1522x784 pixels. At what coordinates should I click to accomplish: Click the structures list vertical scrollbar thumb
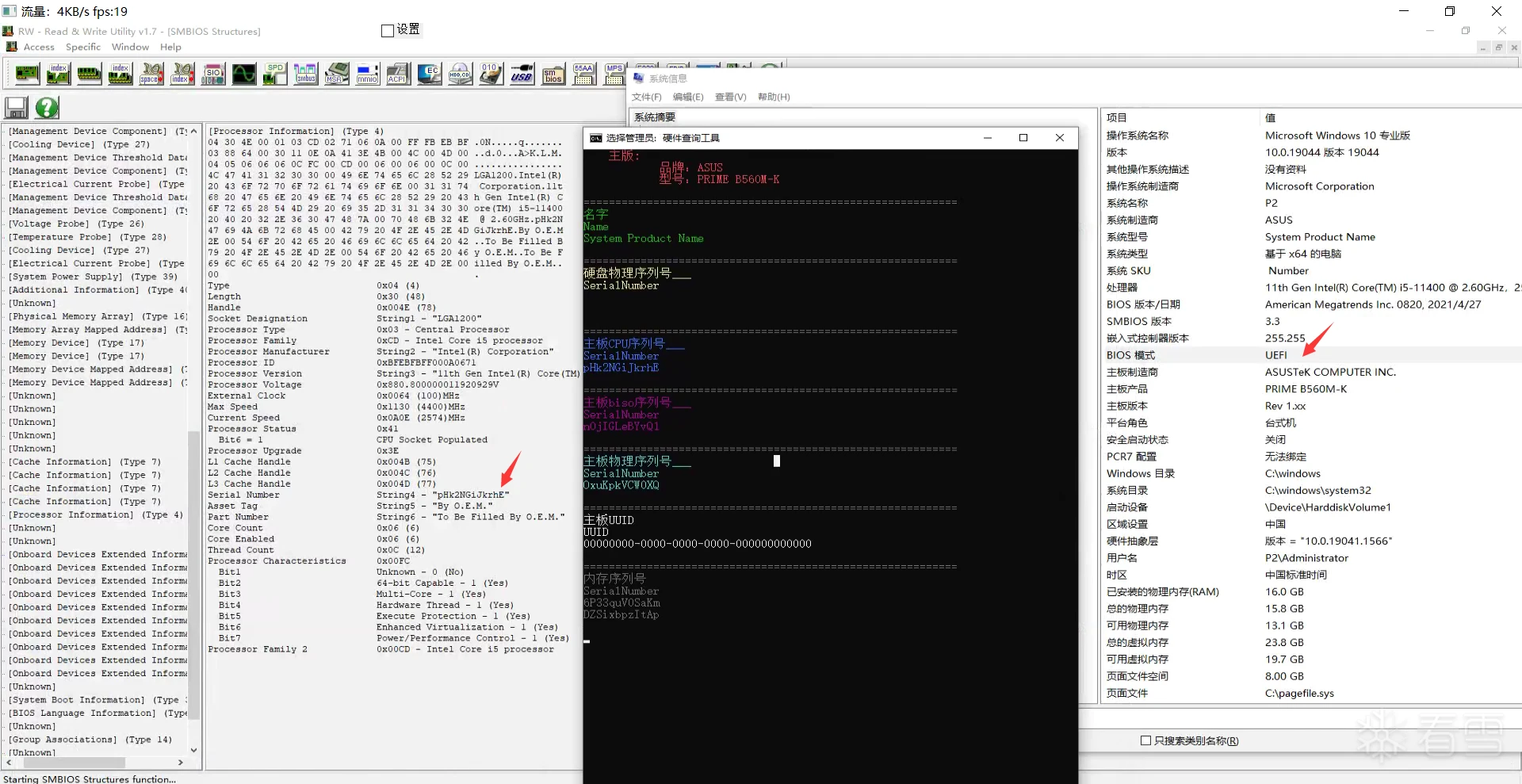[x=193, y=575]
